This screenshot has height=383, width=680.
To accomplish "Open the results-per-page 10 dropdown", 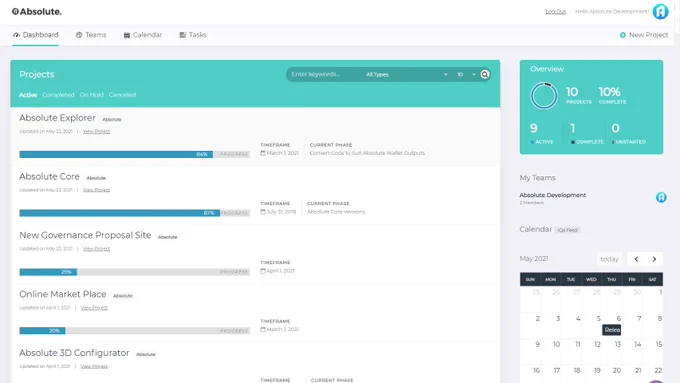I will 466,75.
